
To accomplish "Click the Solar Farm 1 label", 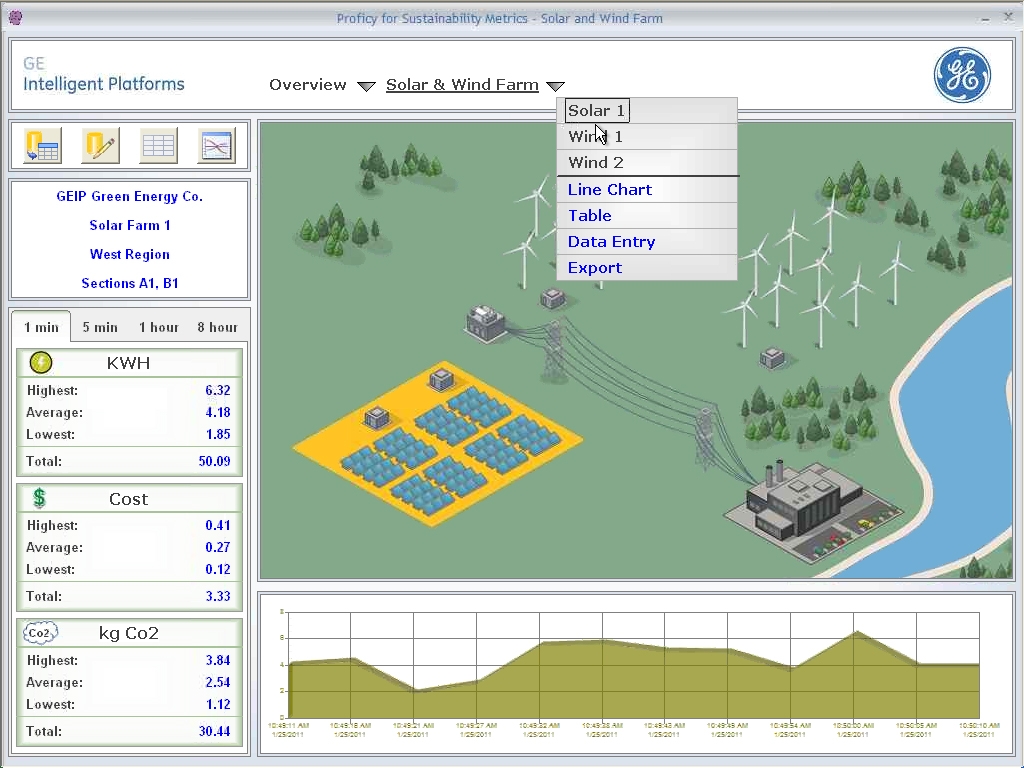I will pos(129,225).
